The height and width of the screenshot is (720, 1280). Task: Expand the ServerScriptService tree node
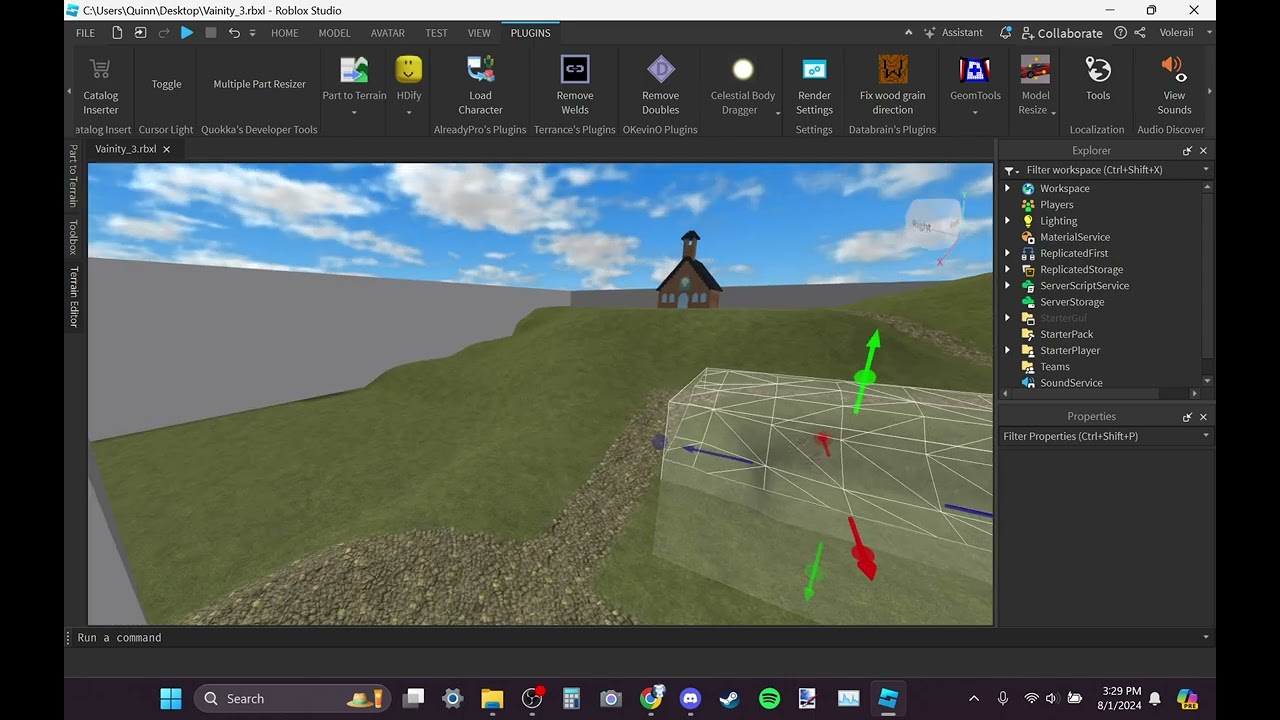pos(1008,286)
